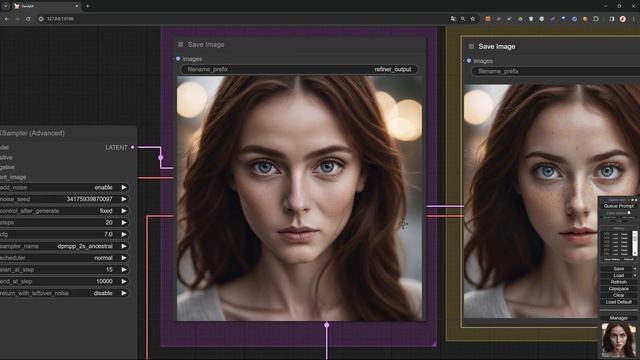Increase cfg 7.0 with right arrow
This screenshot has height=360, width=640.
point(124,234)
